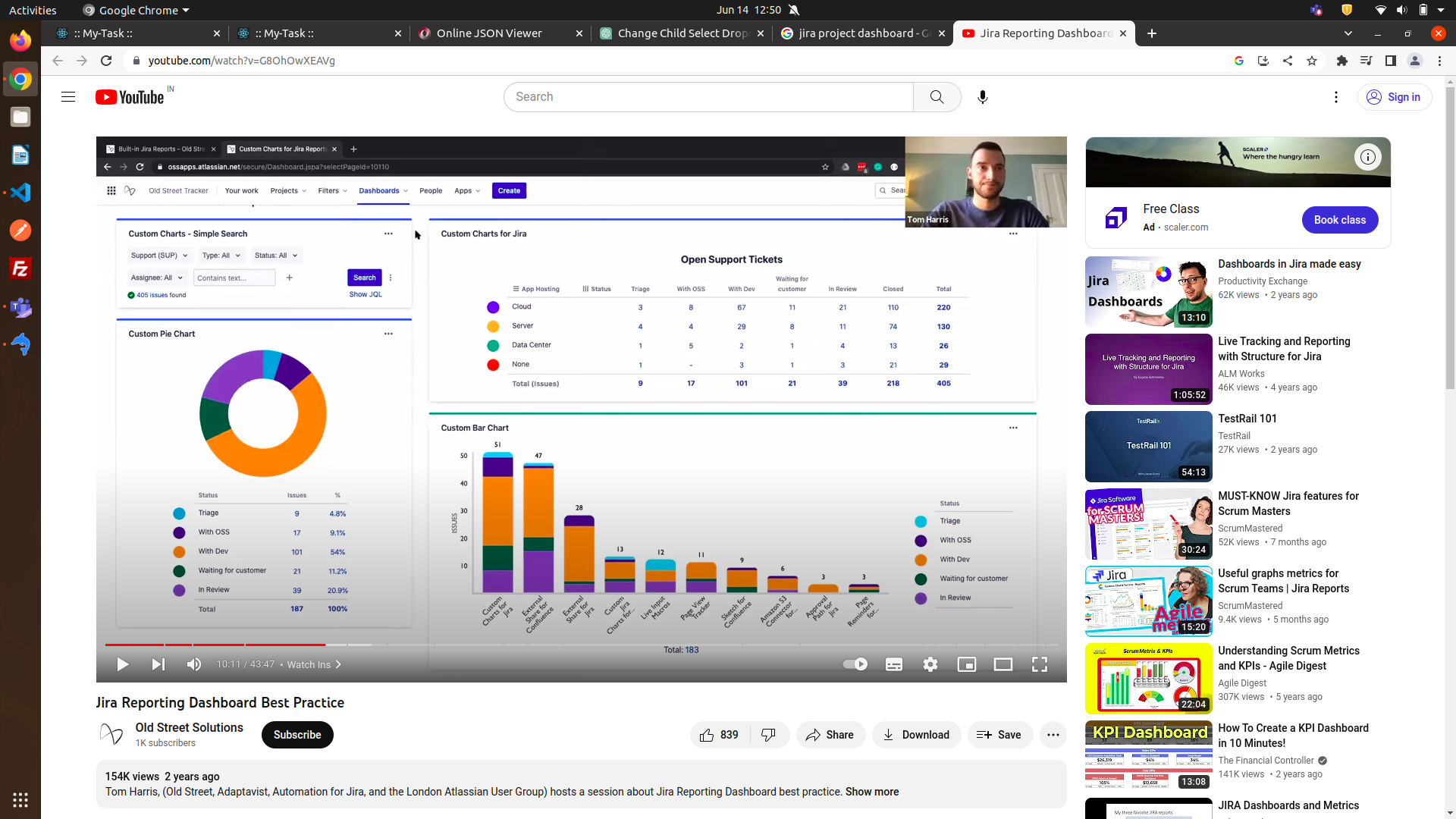Screen dimensions: 1456x819
Task: Focus the YouTube search field
Action: pyautogui.click(x=708, y=97)
